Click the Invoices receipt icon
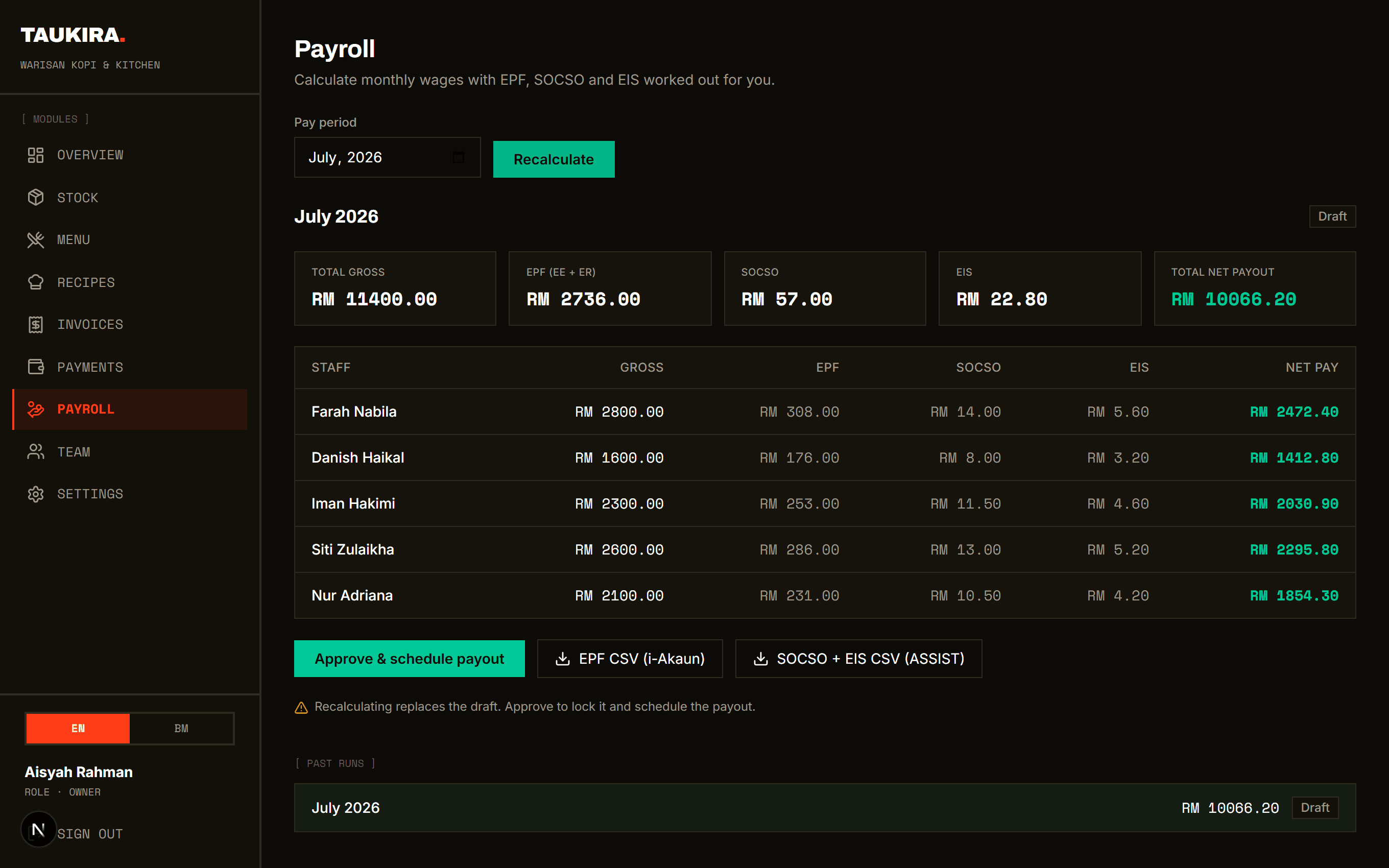 coord(36,324)
